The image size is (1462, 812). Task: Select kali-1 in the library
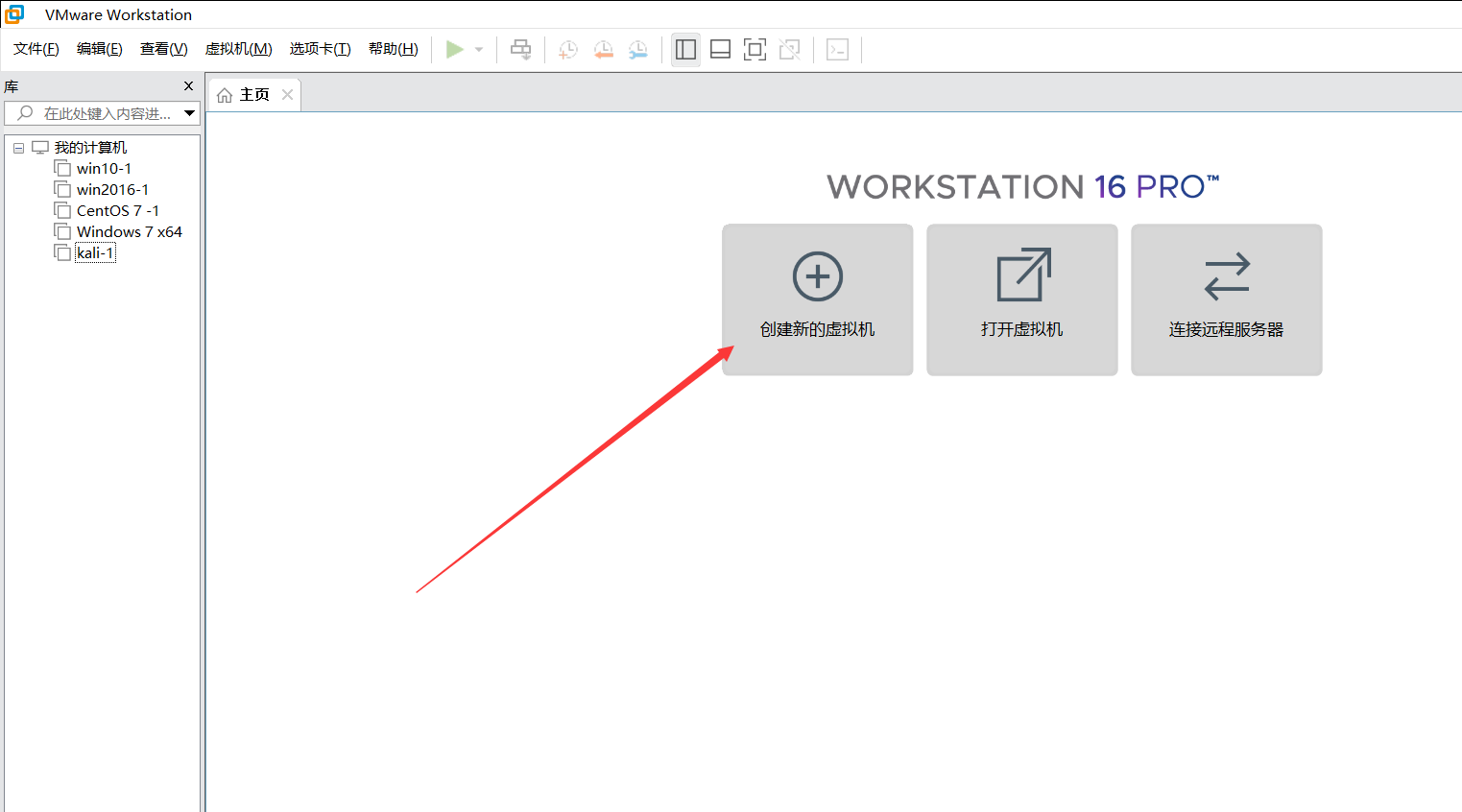click(95, 252)
